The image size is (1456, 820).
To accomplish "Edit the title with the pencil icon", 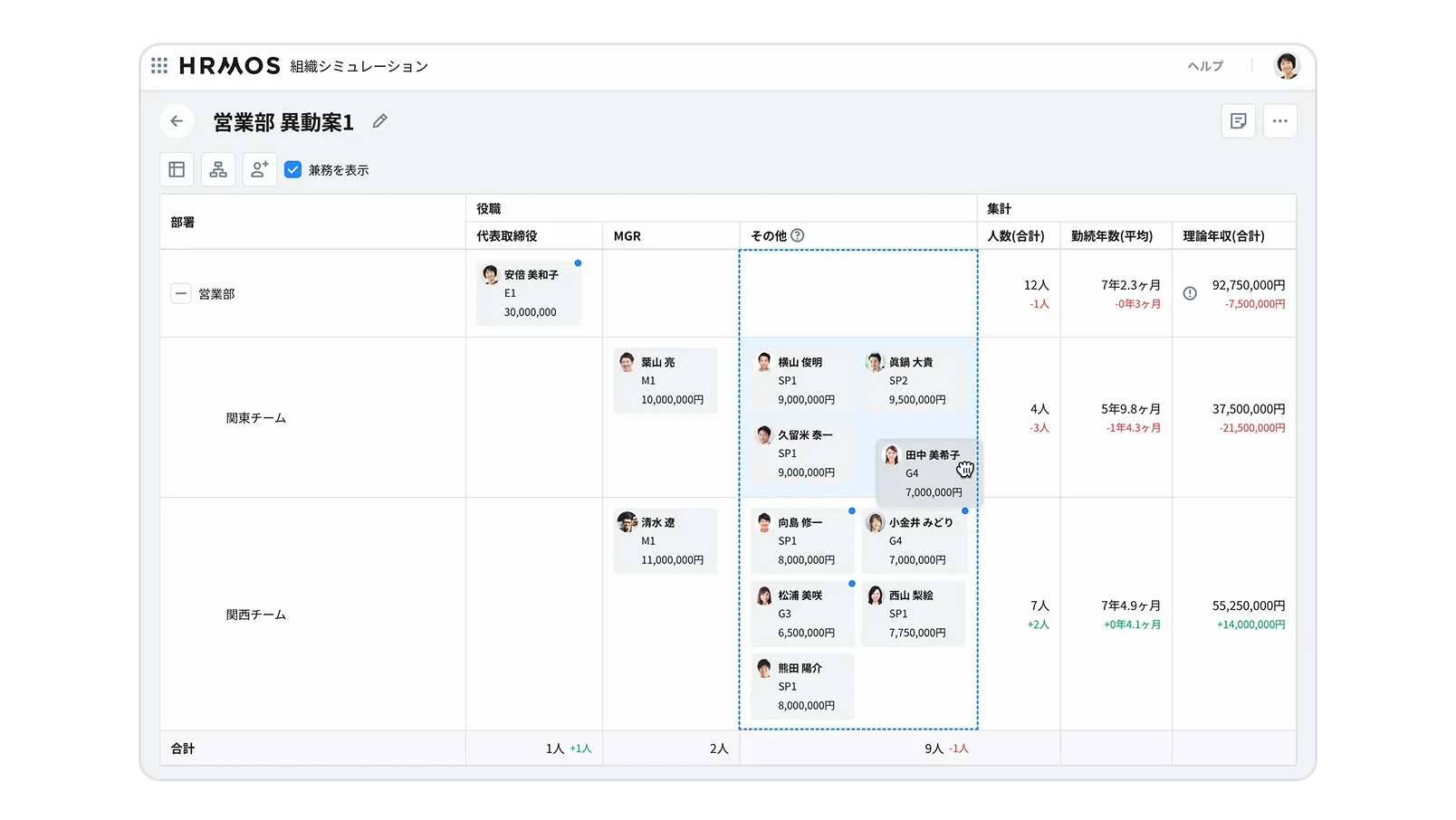I will click(x=380, y=121).
